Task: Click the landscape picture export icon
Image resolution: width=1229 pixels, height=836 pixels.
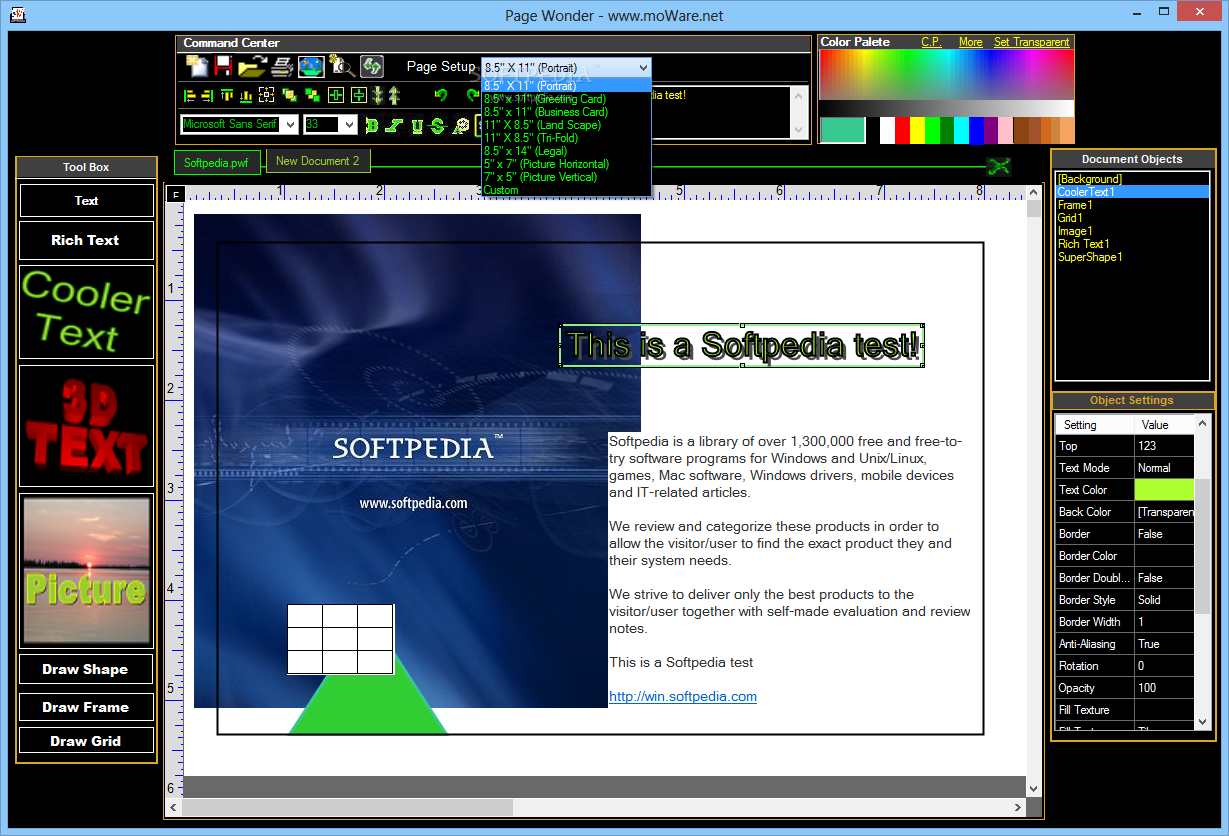Action: (311, 67)
